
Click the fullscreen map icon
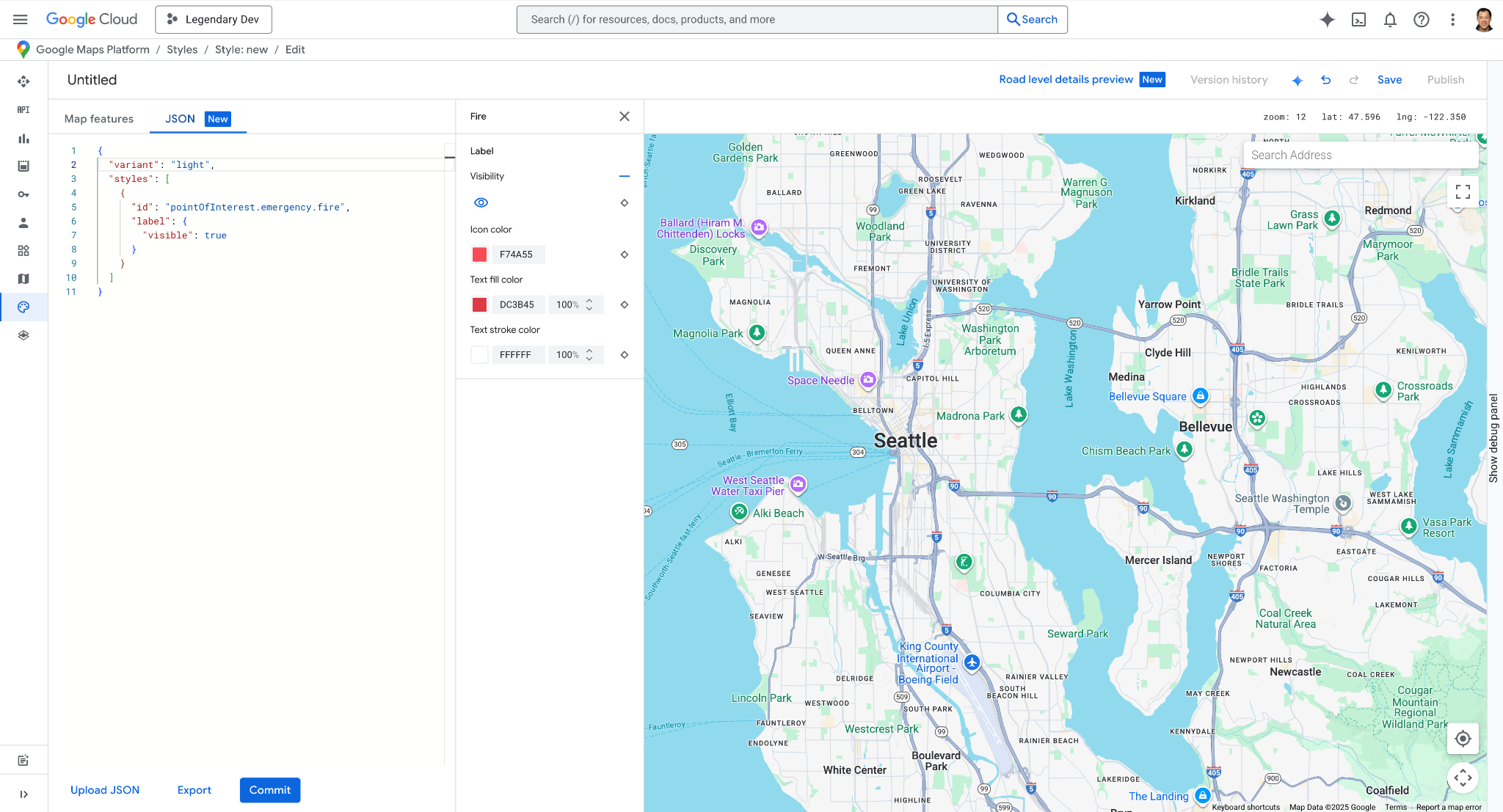click(x=1463, y=192)
